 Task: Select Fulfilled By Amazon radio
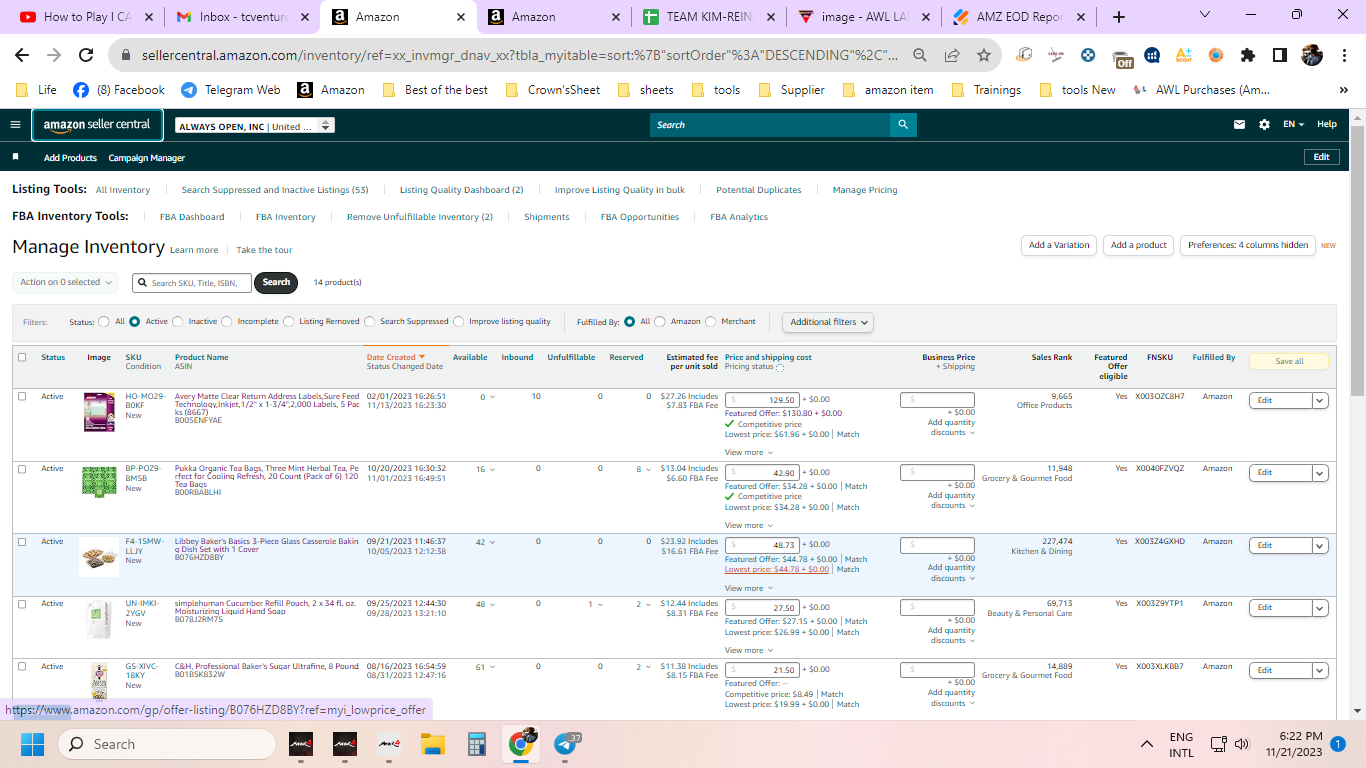tap(660, 322)
